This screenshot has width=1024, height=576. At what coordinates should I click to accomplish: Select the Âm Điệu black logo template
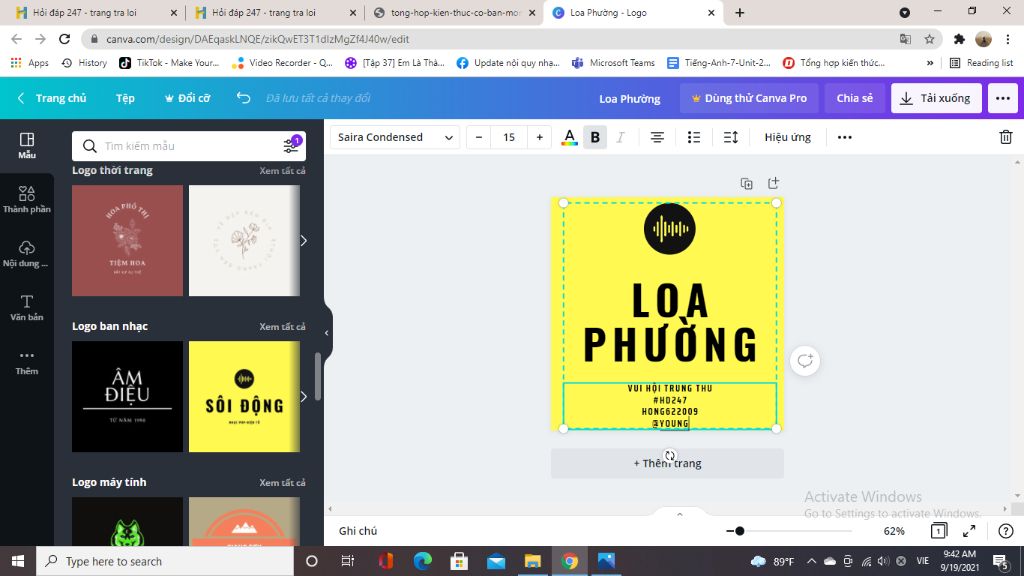(127, 396)
